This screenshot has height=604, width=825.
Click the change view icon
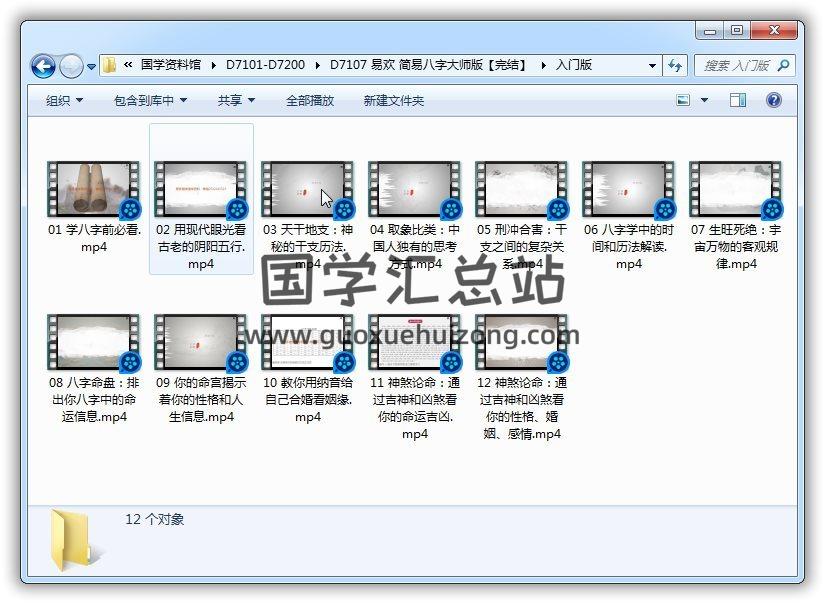click(683, 100)
